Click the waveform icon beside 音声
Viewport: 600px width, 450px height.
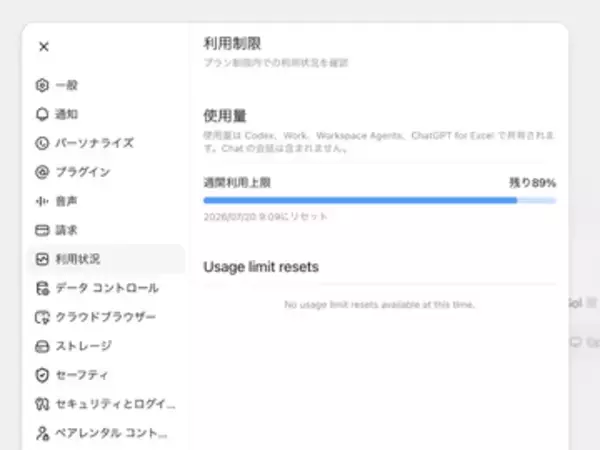[42, 201]
